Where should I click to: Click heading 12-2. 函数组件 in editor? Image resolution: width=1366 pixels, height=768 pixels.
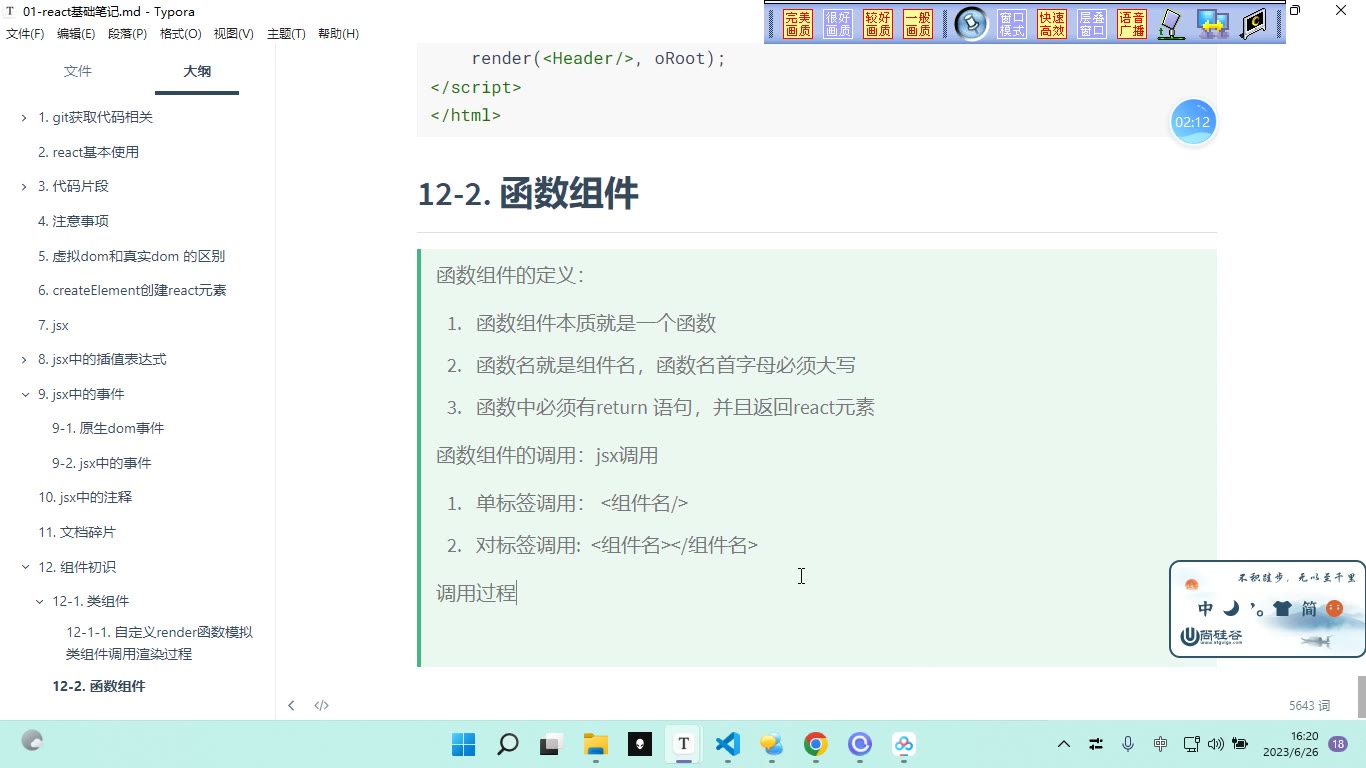[x=528, y=193]
